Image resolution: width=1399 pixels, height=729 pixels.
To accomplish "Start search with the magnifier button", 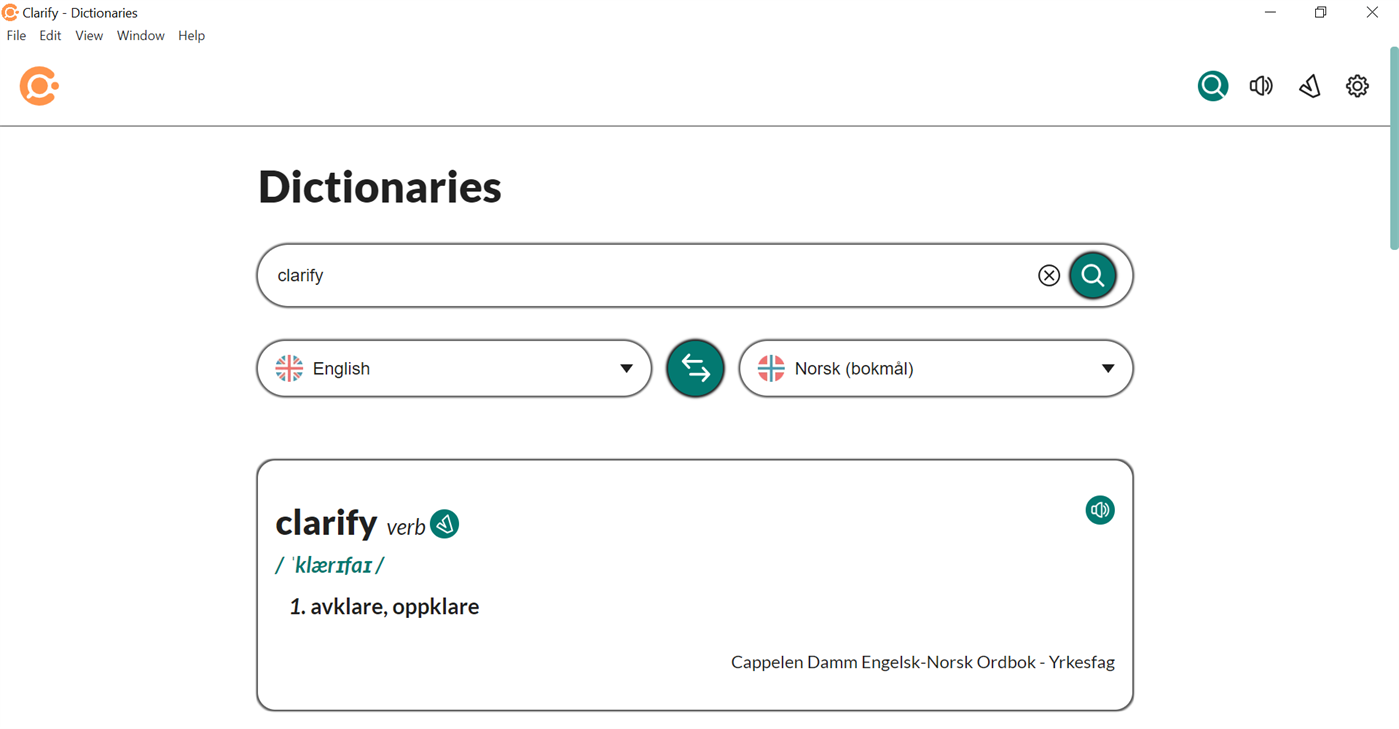I will (1092, 275).
